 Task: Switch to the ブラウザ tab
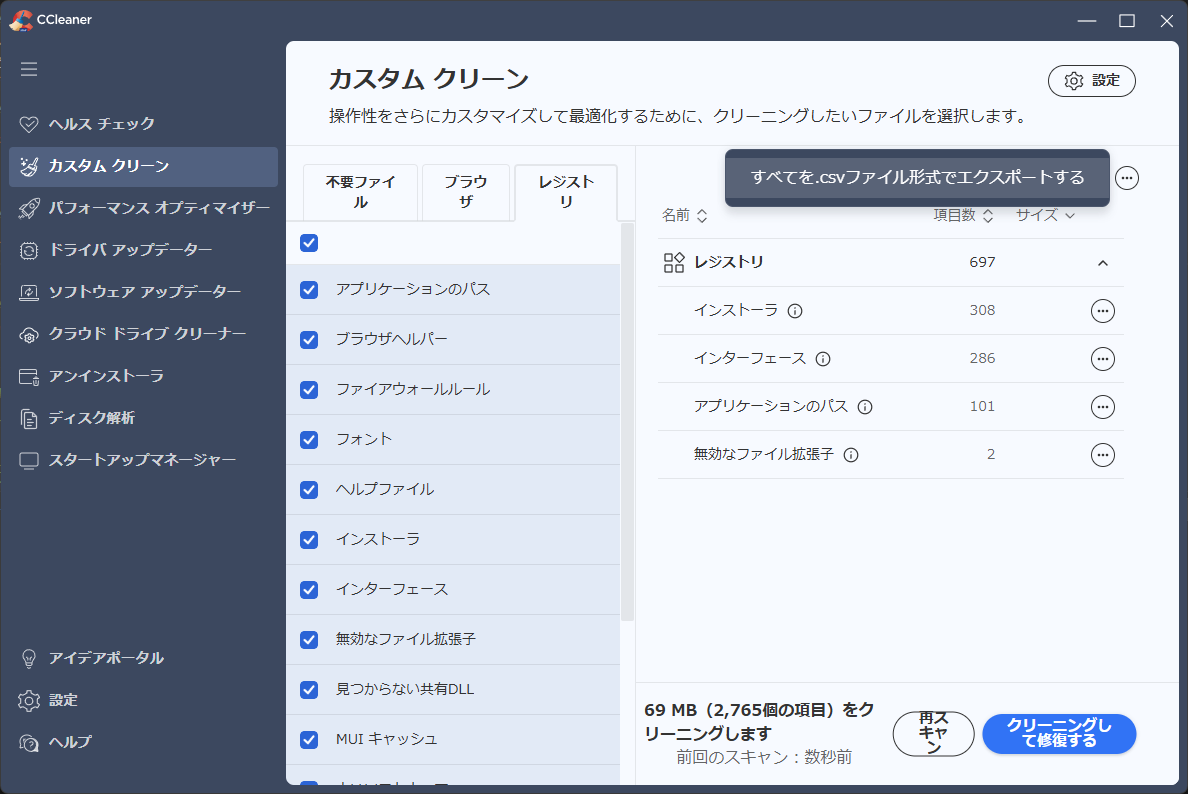(466, 192)
